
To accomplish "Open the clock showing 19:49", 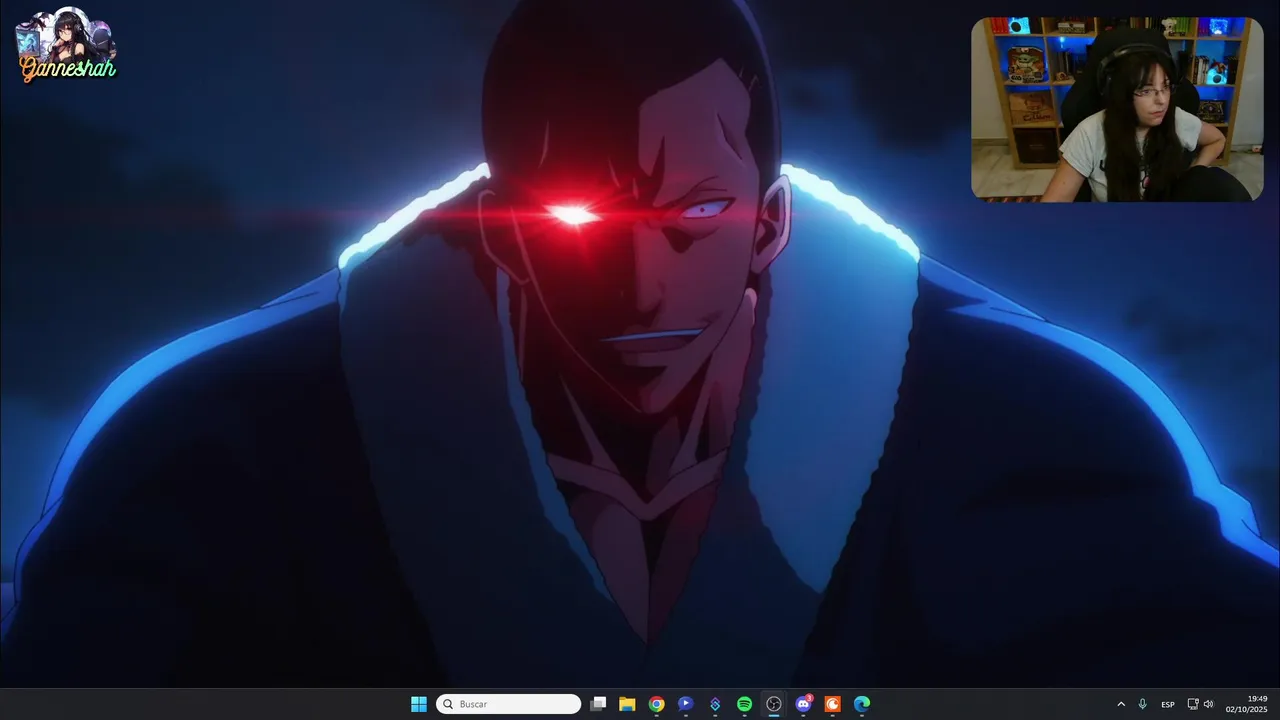I will click(1247, 704).
